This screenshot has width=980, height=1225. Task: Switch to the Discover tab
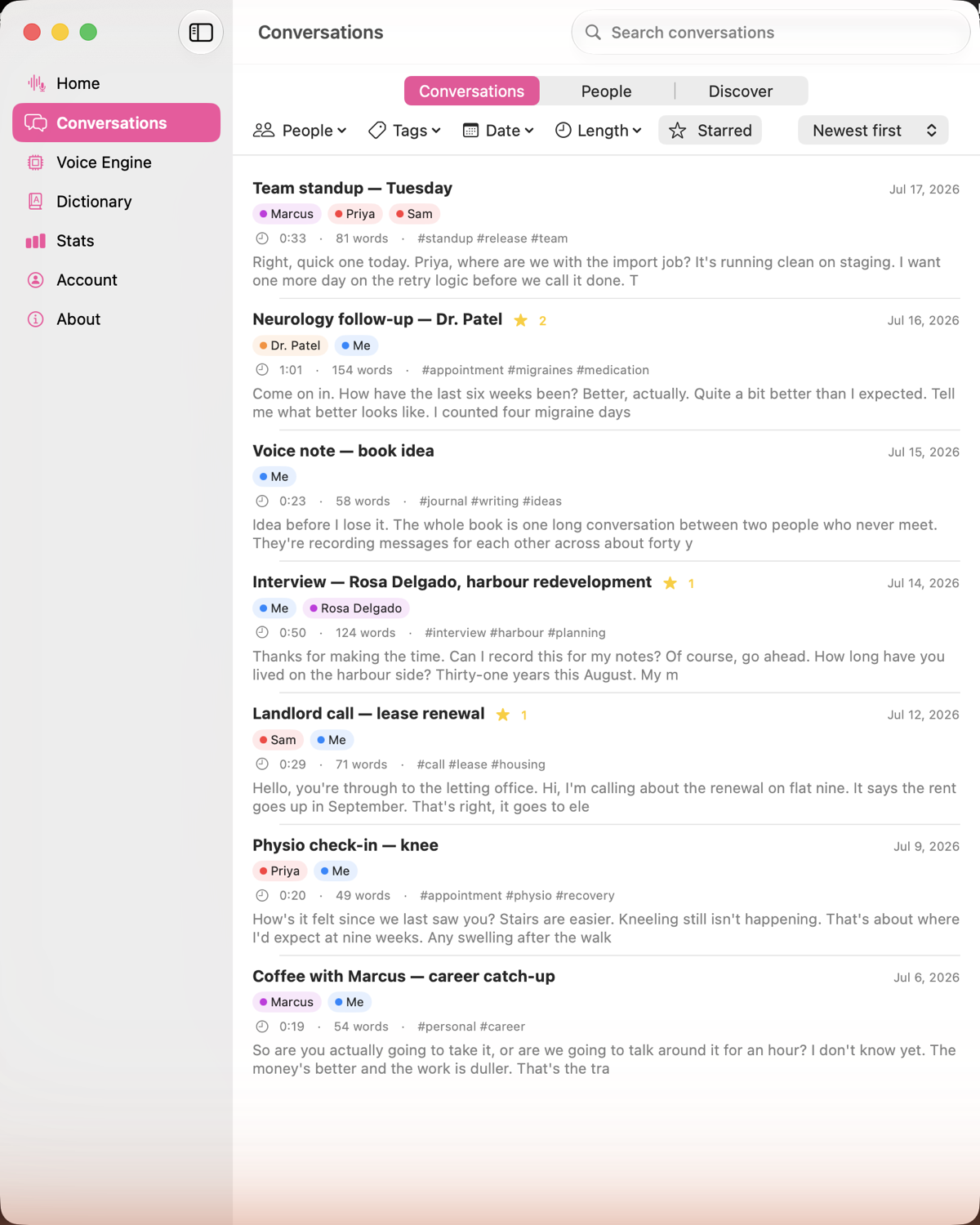click(741, 91)
